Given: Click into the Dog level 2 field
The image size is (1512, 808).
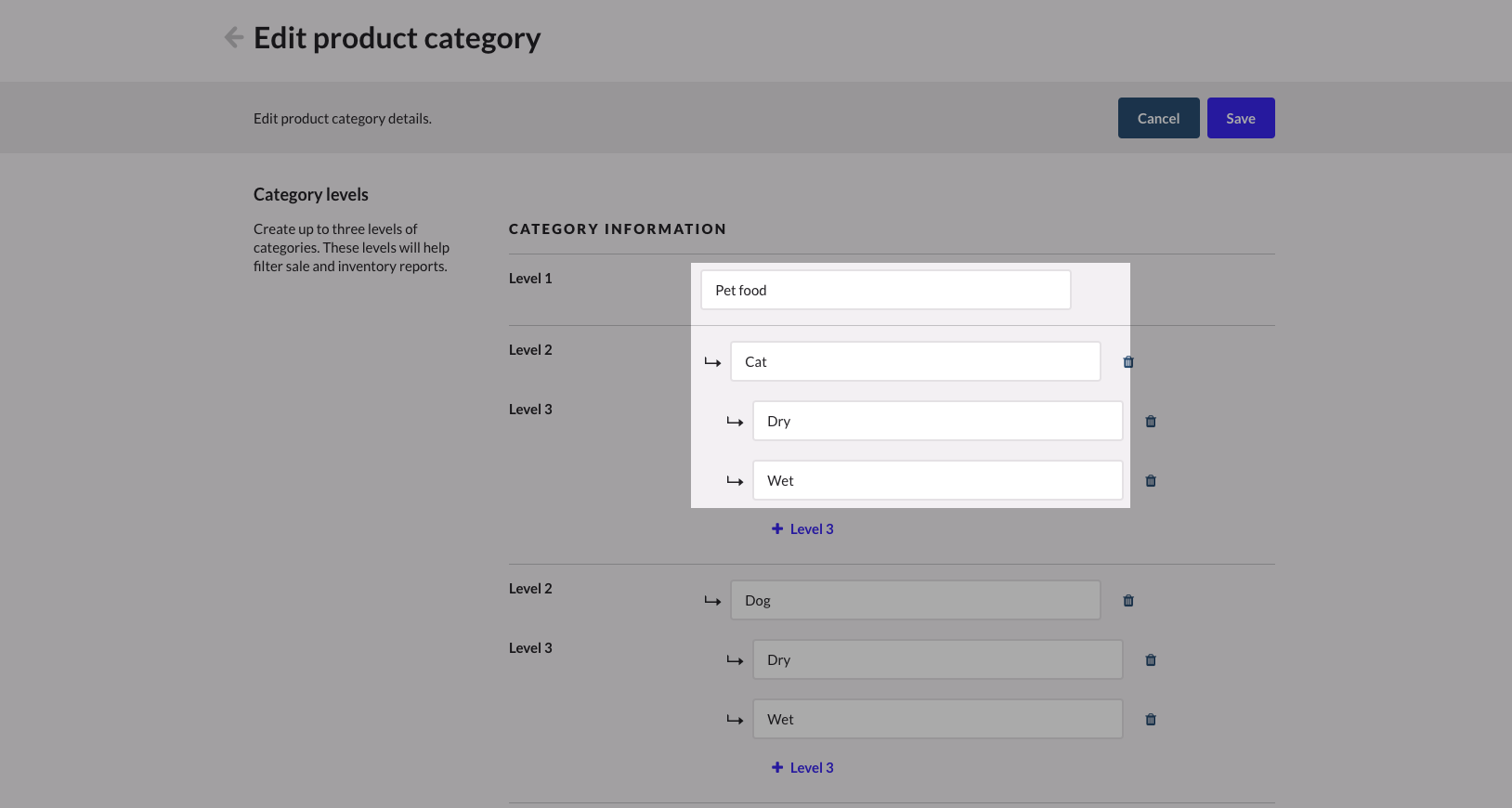Looking at the screenshot, I should coord(915,600).
